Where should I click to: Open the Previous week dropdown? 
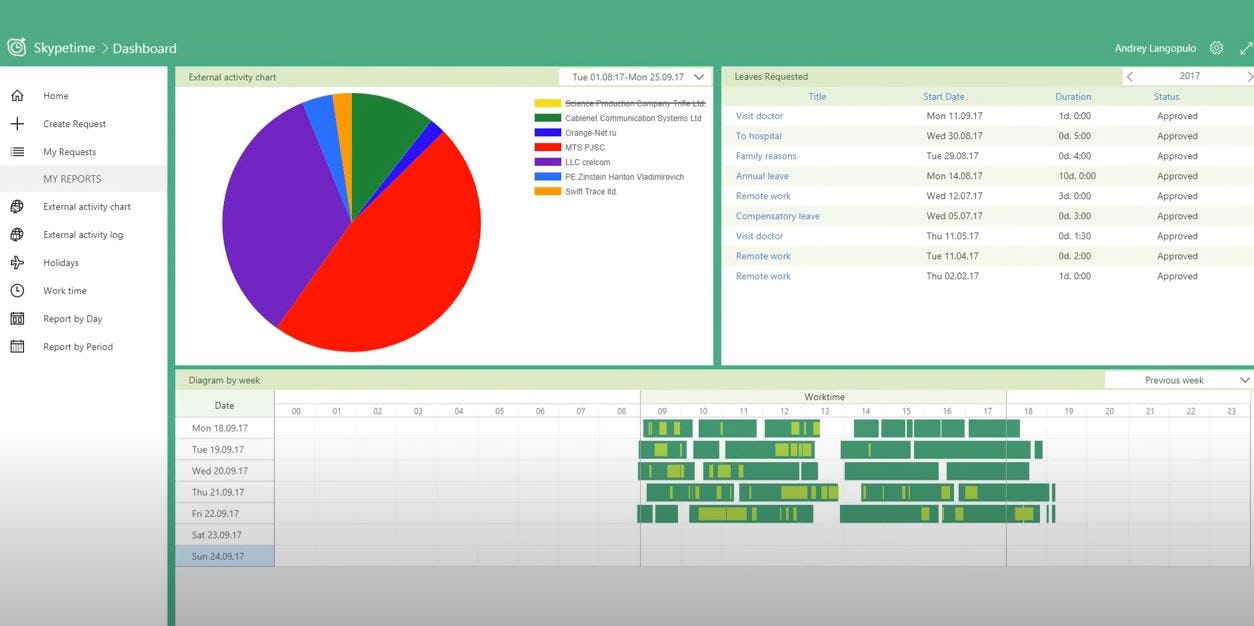point(1179,380)
